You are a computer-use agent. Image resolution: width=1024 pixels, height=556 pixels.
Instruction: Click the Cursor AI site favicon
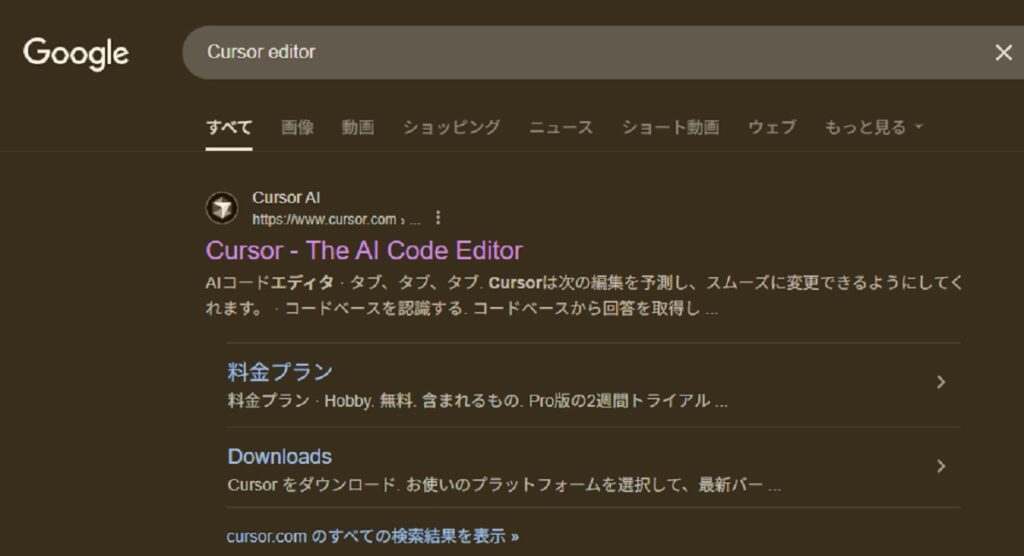[x=222, y=208]
